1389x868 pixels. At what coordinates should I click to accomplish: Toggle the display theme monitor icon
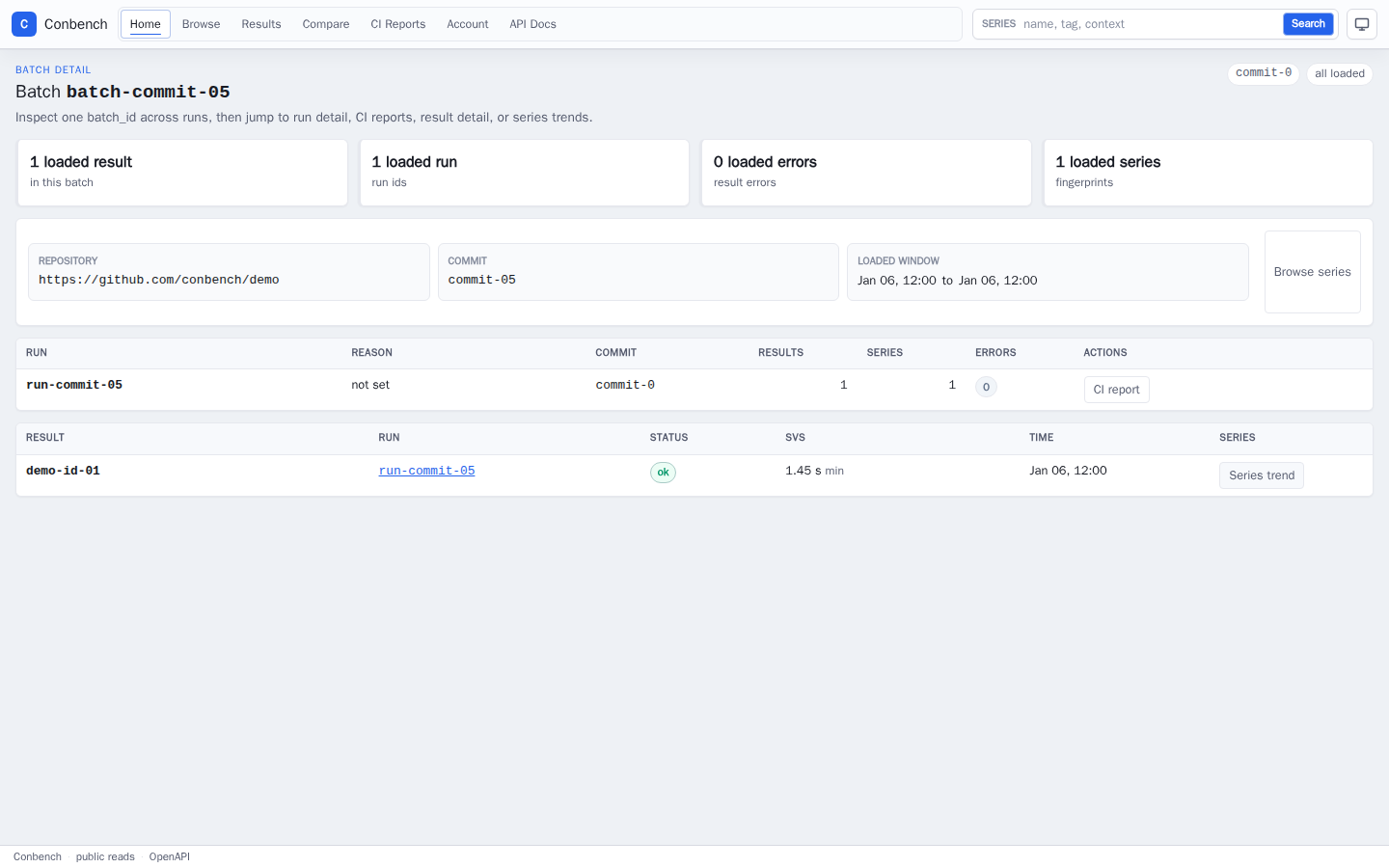tap(1361, 24)
